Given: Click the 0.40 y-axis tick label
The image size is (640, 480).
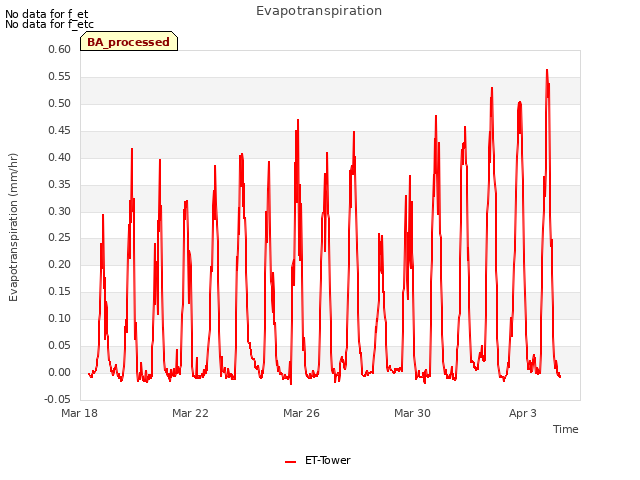Looking at the screenshot, I should pos(60,158).
